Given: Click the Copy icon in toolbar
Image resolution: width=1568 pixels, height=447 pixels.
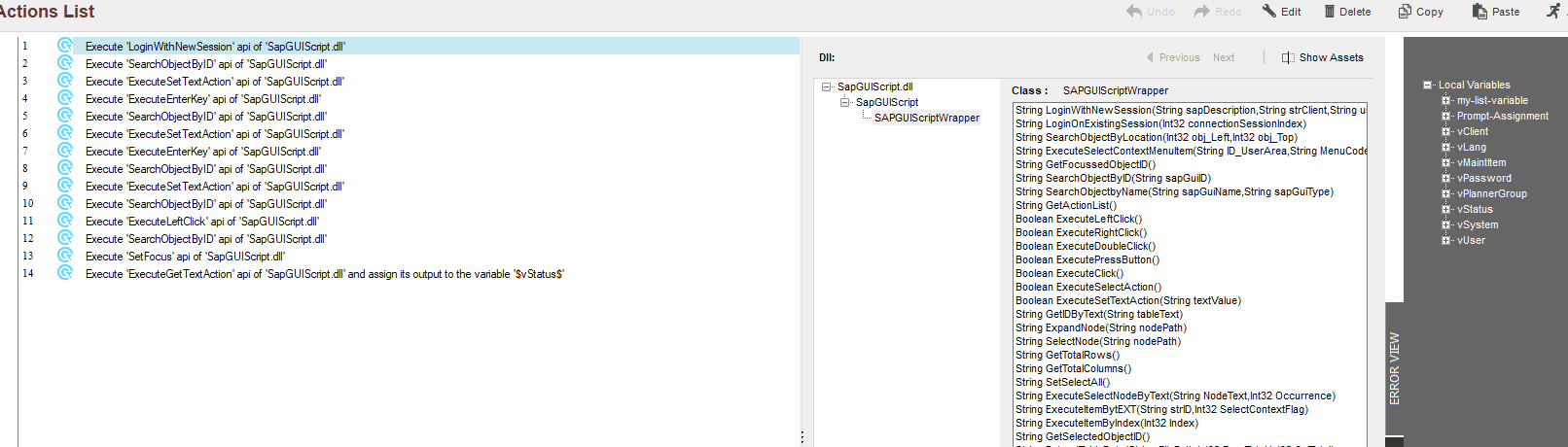Looking at the screenshot, I should (1405, 12).
